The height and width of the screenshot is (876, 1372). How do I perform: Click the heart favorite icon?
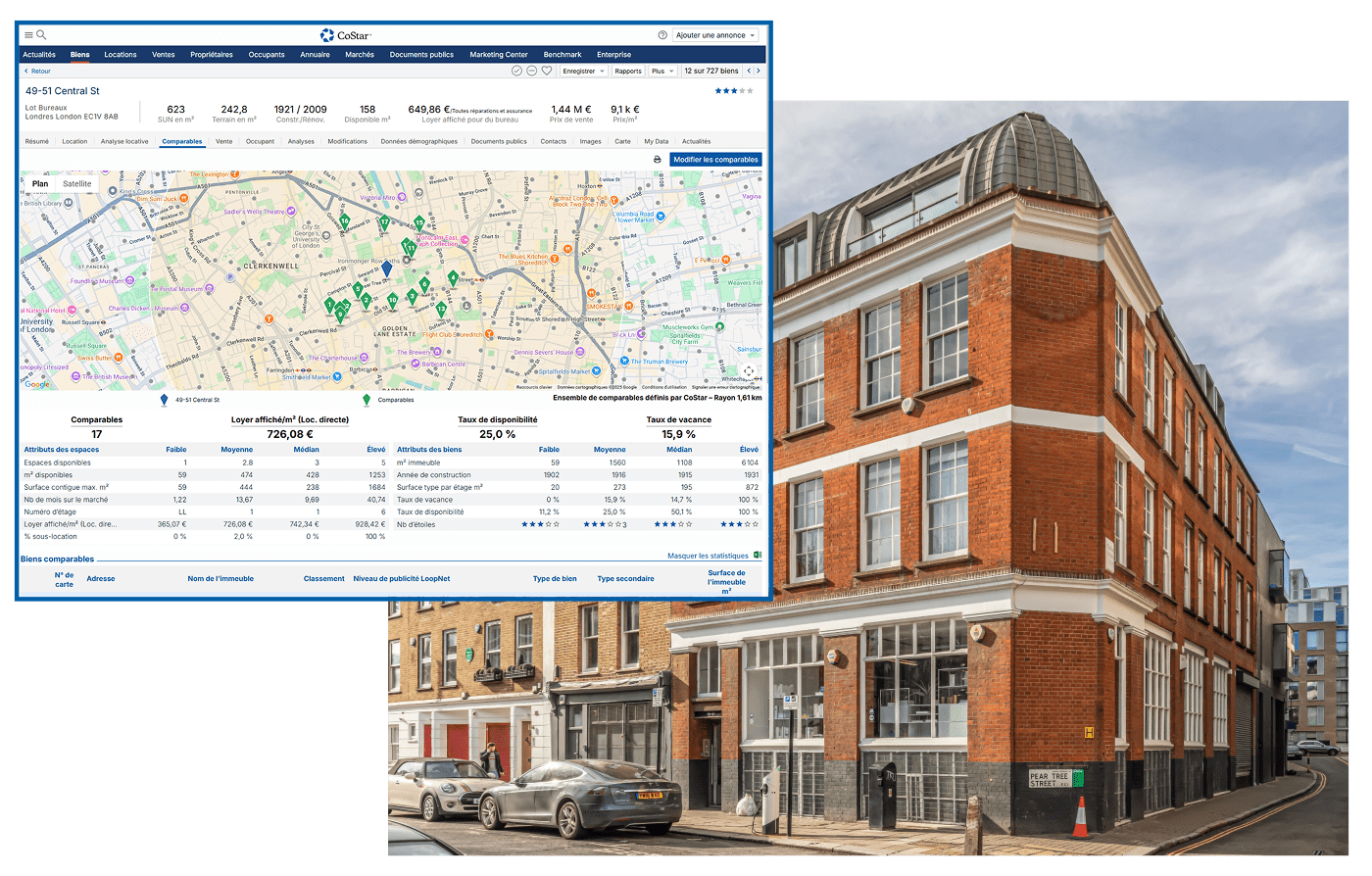click(547, 71)
